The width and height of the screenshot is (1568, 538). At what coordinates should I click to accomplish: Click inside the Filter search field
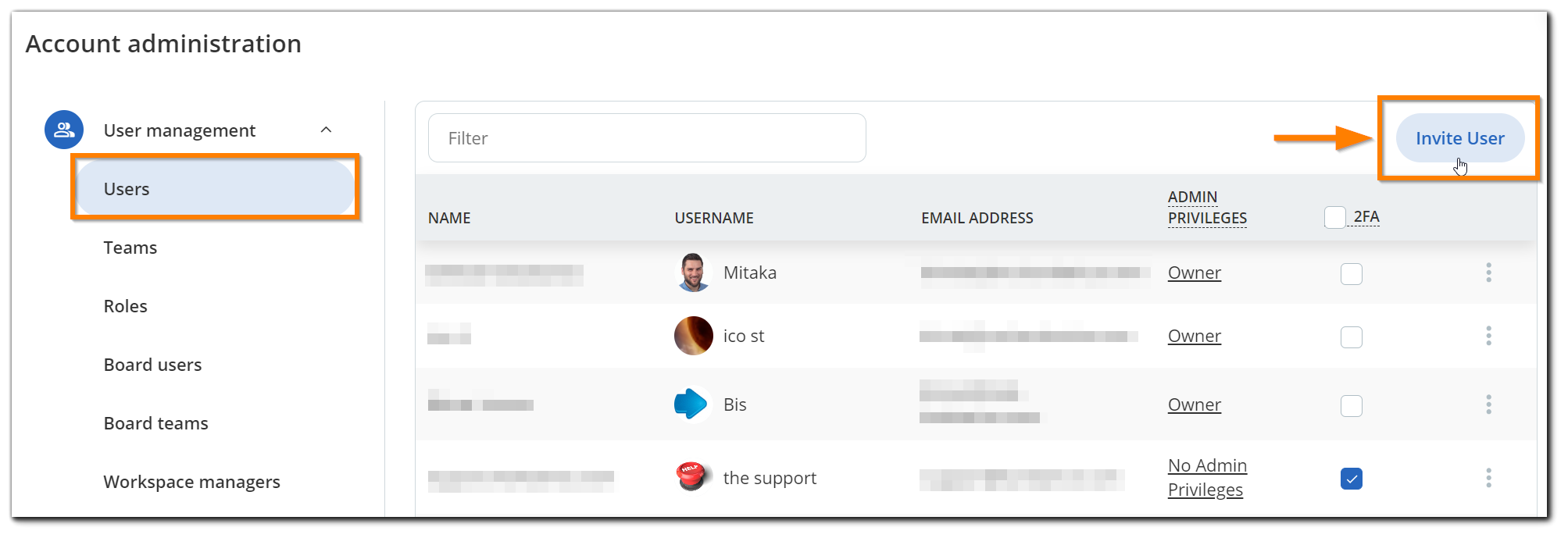point(646,137)
